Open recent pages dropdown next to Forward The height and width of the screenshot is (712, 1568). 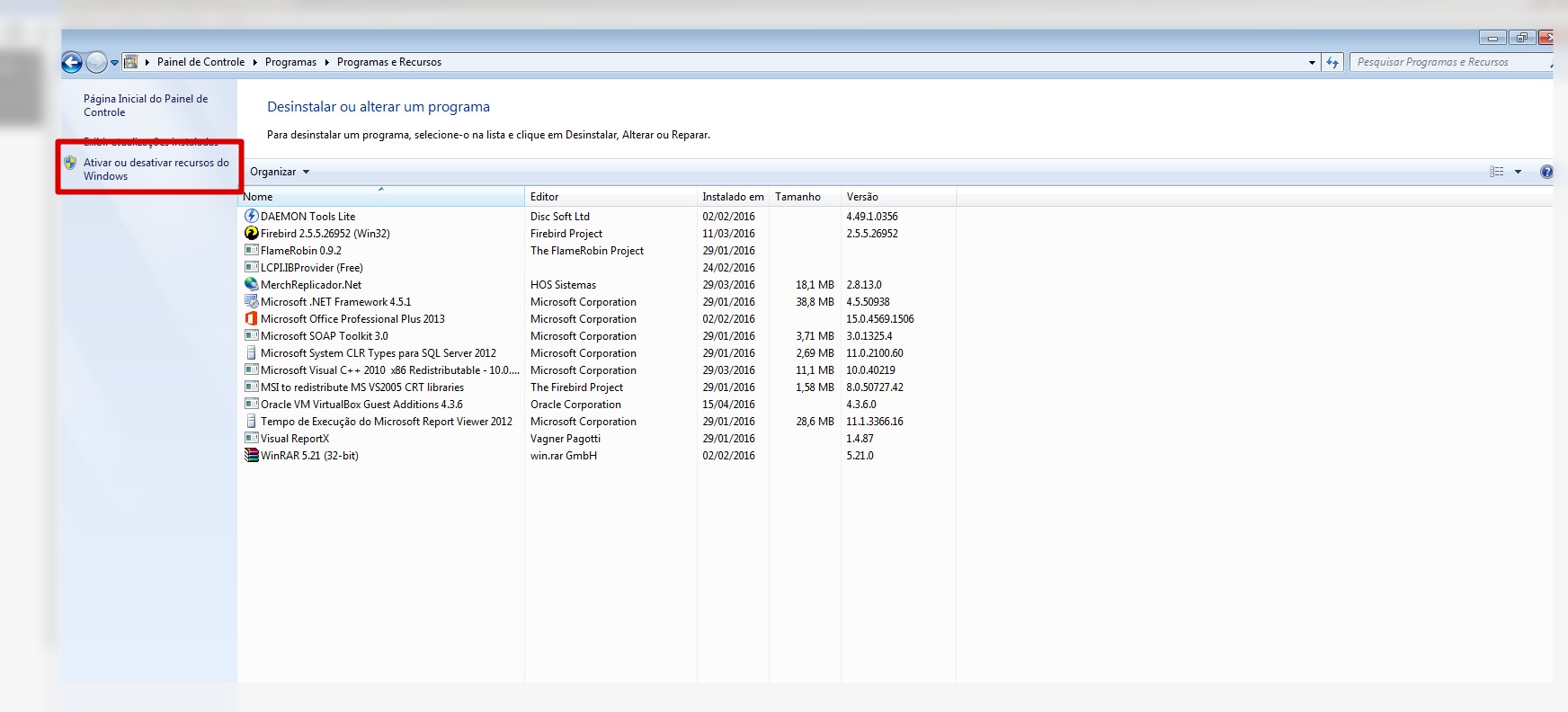pyautogui.click(x=114, y=63)
